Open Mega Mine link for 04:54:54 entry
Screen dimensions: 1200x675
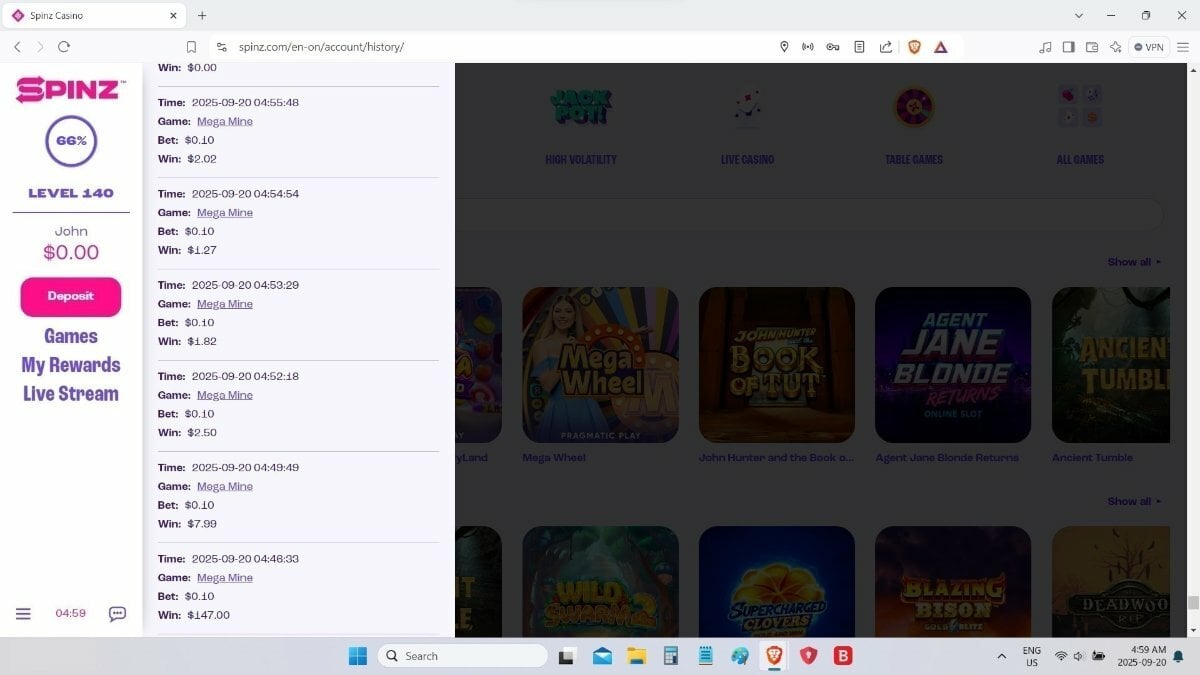[225, 212]
